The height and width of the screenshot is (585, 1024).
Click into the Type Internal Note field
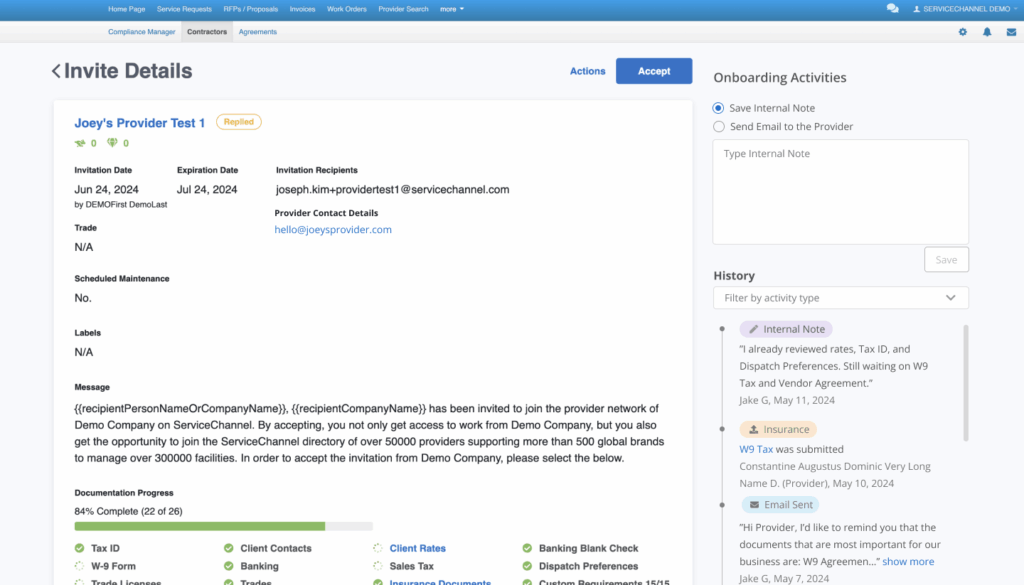pos(840,191)
